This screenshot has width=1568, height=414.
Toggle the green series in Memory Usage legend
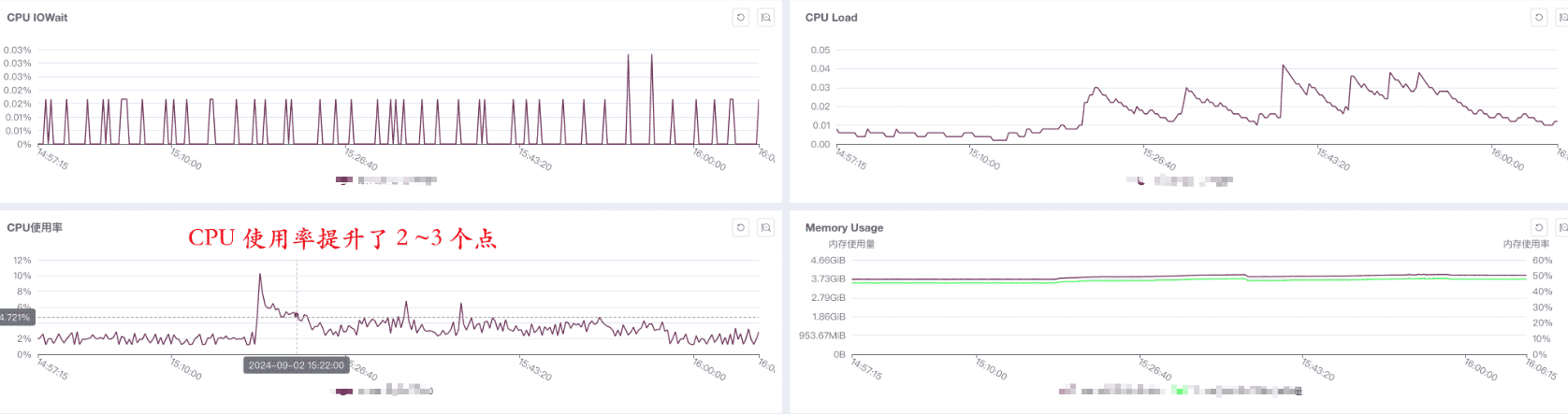coord(1235,390)
